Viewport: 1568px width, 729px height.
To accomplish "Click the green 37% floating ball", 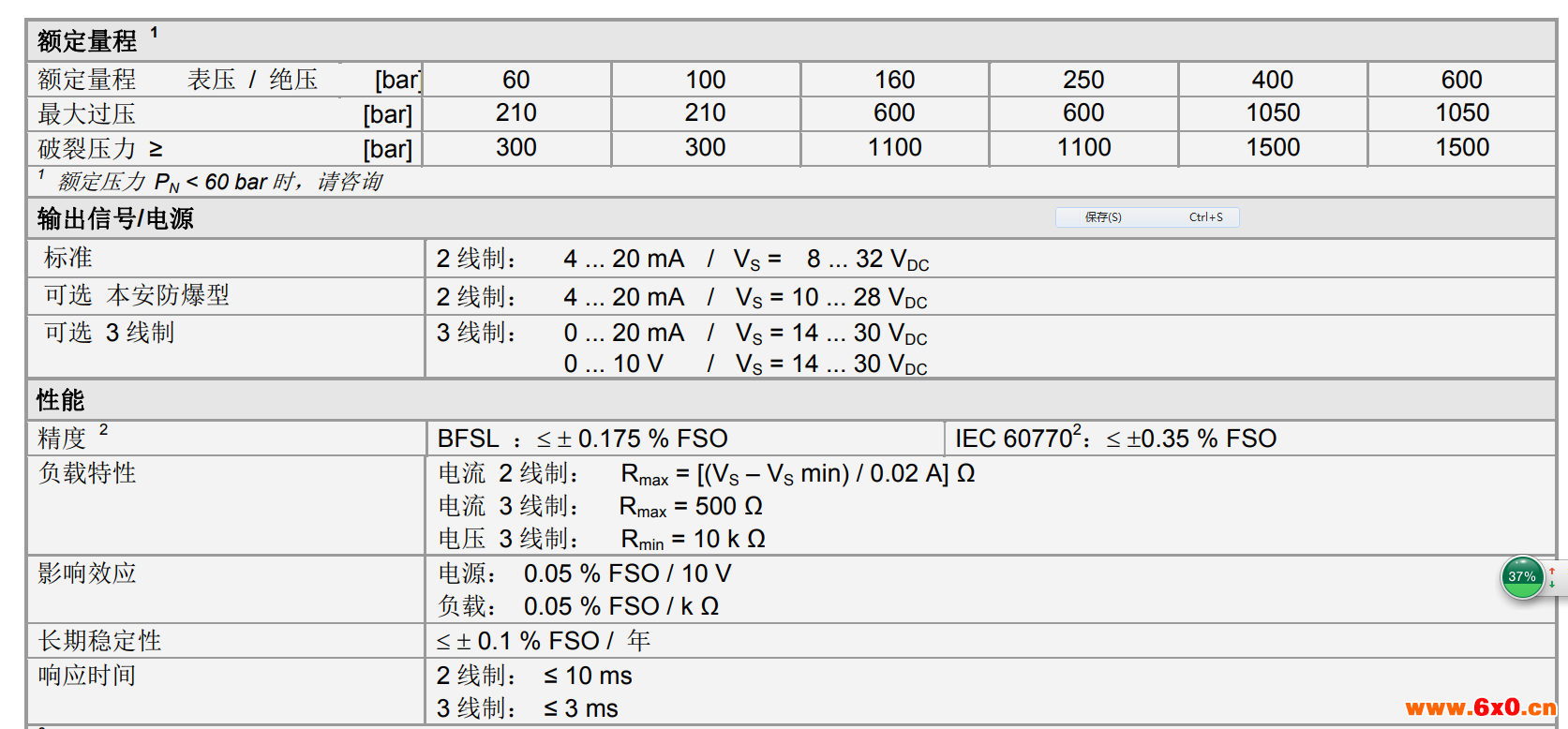I will [1522, 577].
